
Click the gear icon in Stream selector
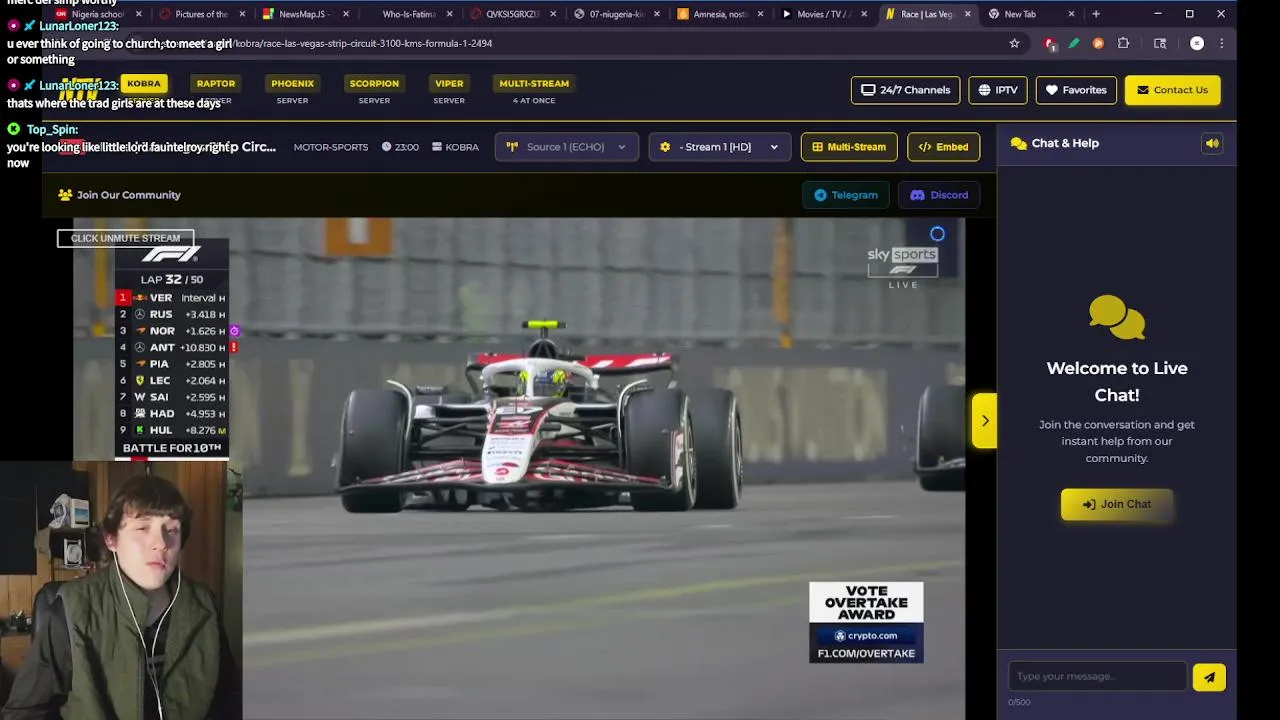pos(665,147)
